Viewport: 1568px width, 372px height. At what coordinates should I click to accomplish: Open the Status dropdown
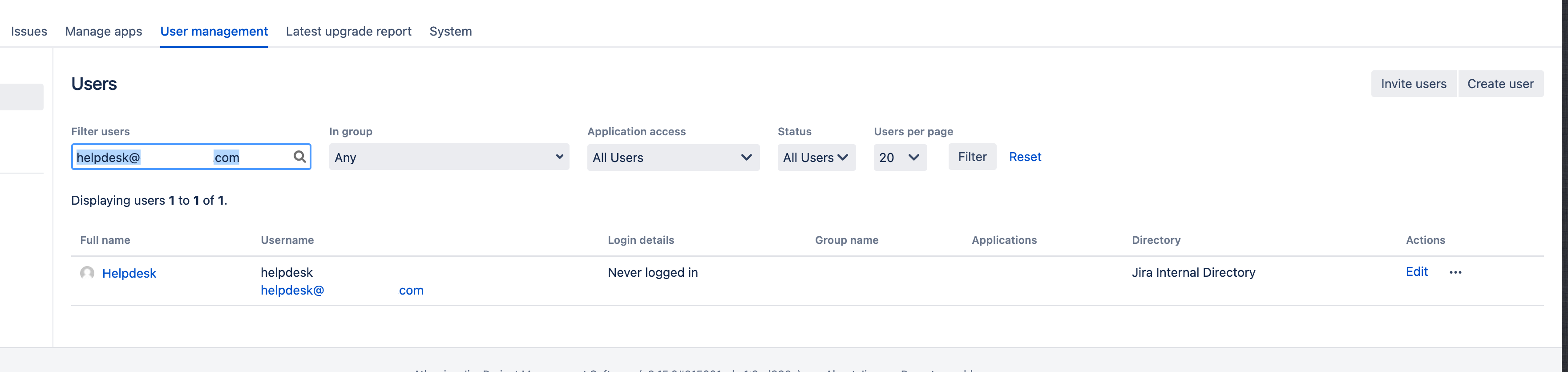[816, 157]
